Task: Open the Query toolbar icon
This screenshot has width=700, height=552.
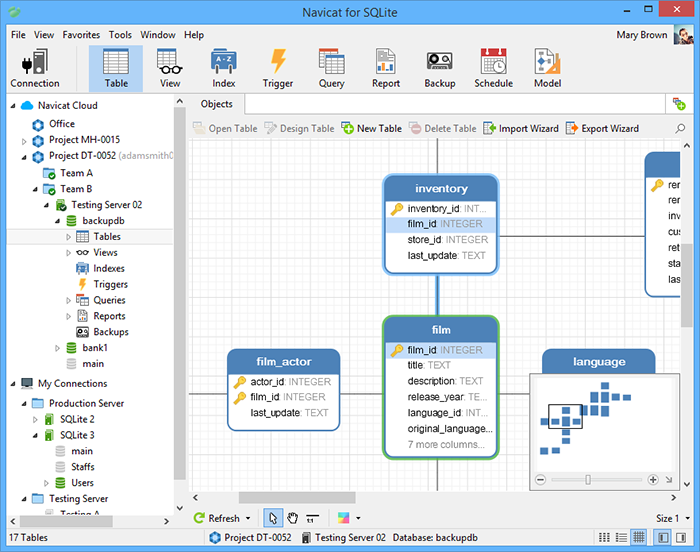Action: [x=332, y=68]
